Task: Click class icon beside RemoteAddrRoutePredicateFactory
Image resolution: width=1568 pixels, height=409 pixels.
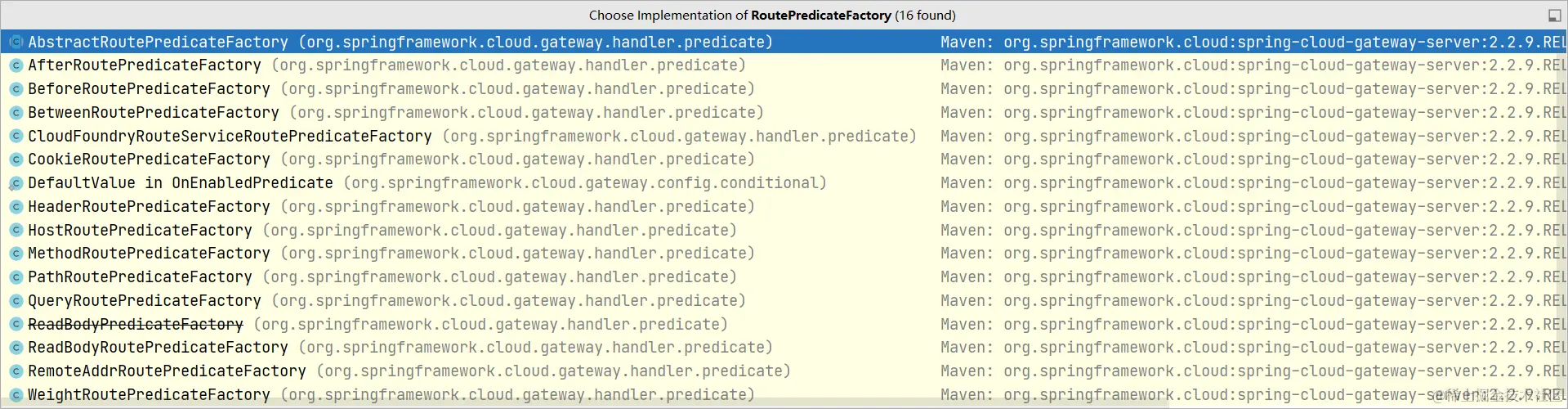Action: point(16,371)
